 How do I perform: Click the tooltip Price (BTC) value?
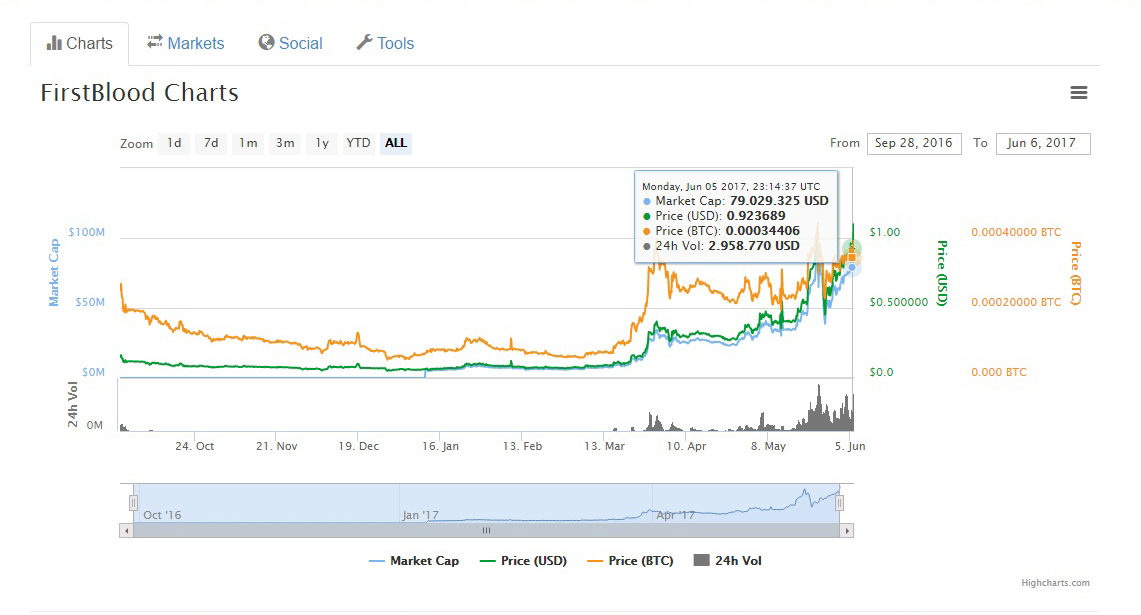[763, 231]
